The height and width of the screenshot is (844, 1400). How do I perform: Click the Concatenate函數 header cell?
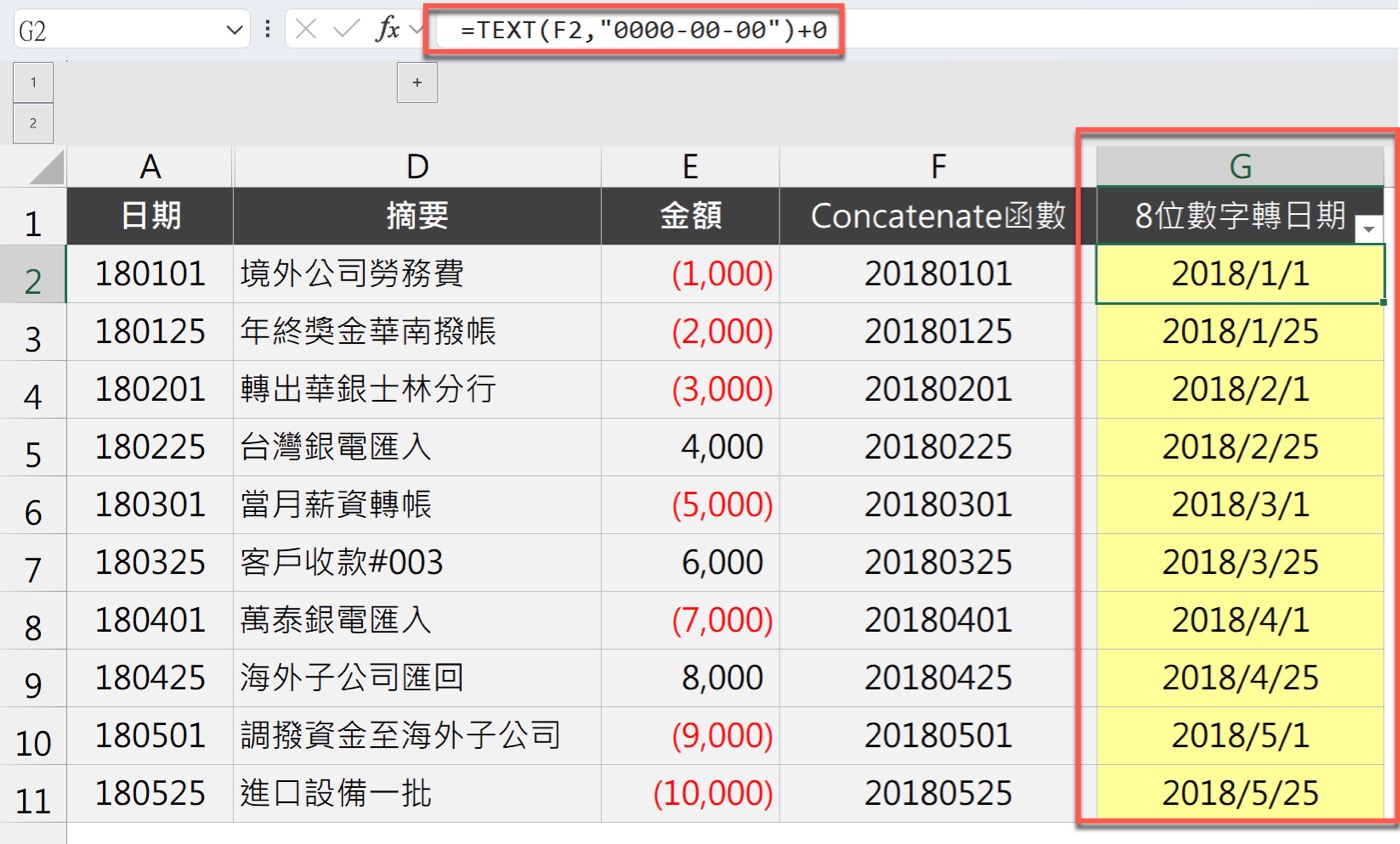tap(937, 216)
